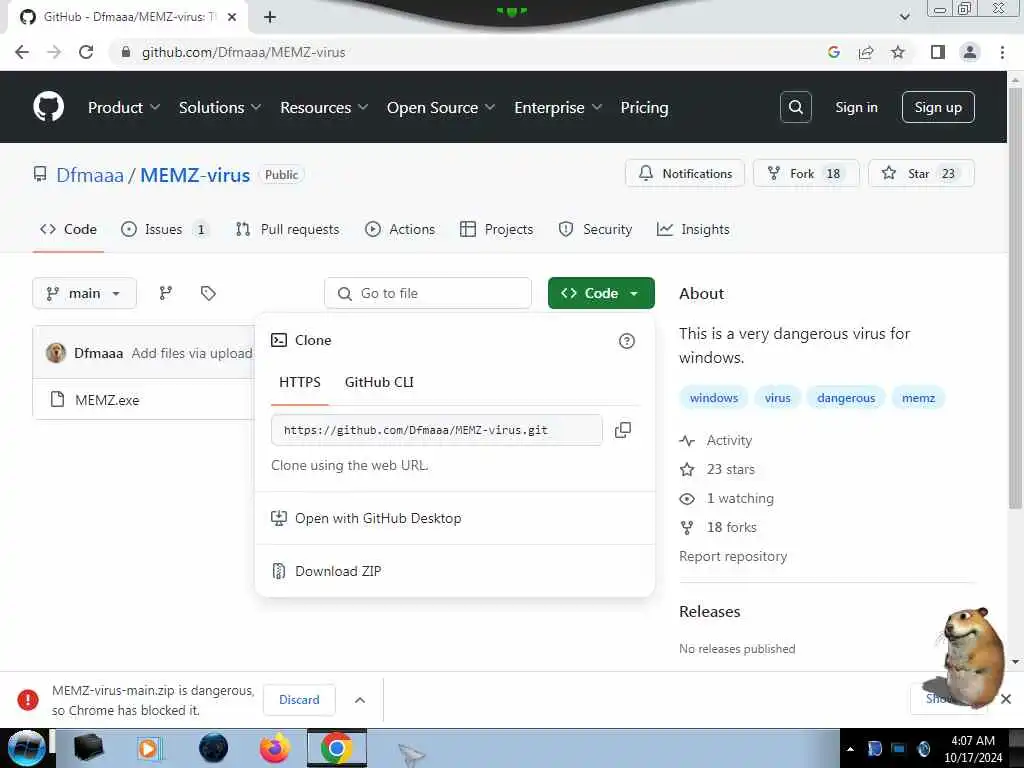
Task: Select the GitHub CLI clone tab
Action: point(379,382)
